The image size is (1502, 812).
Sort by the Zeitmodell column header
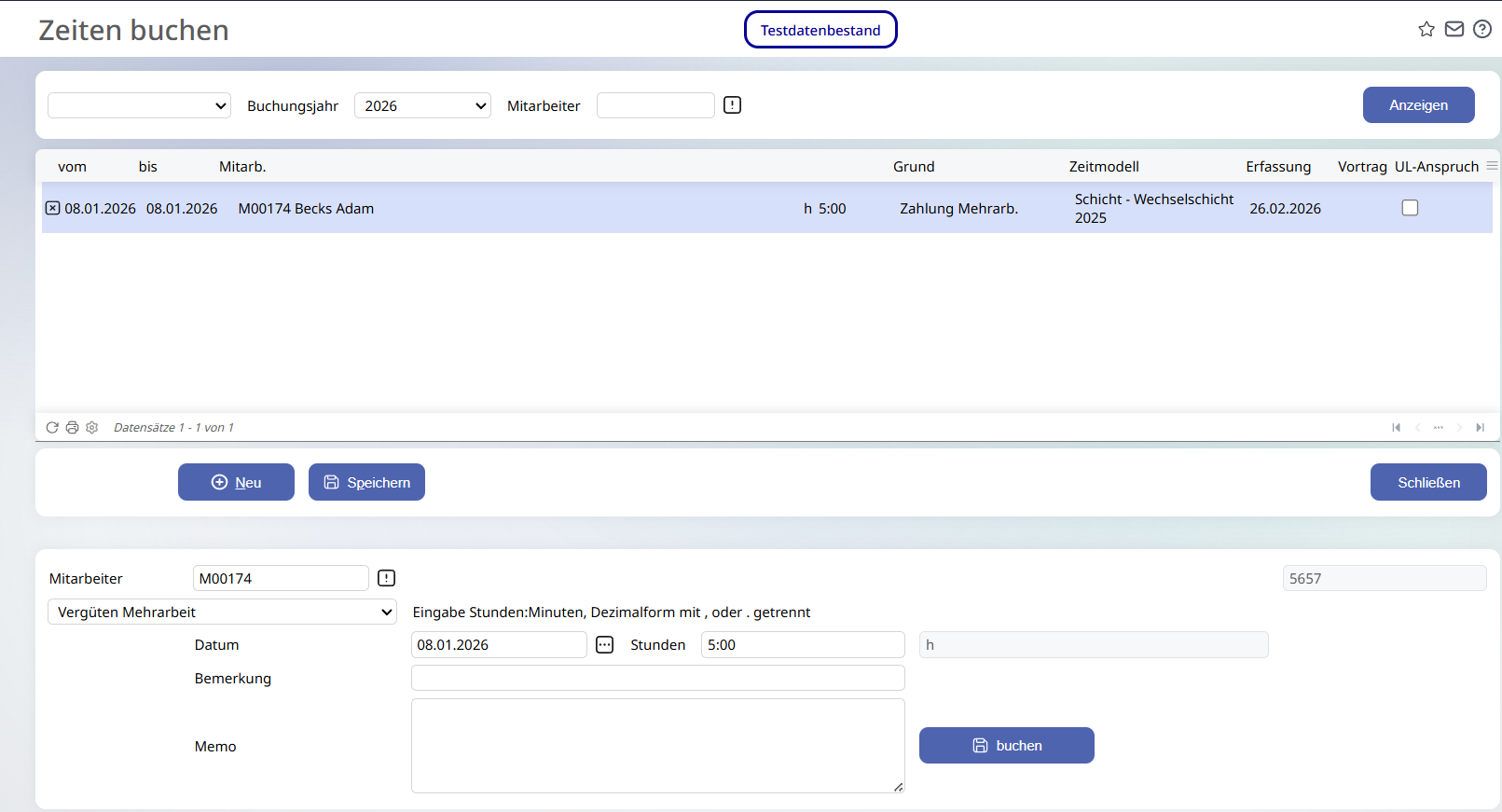pyautogui.click(x=1104, y=166)
